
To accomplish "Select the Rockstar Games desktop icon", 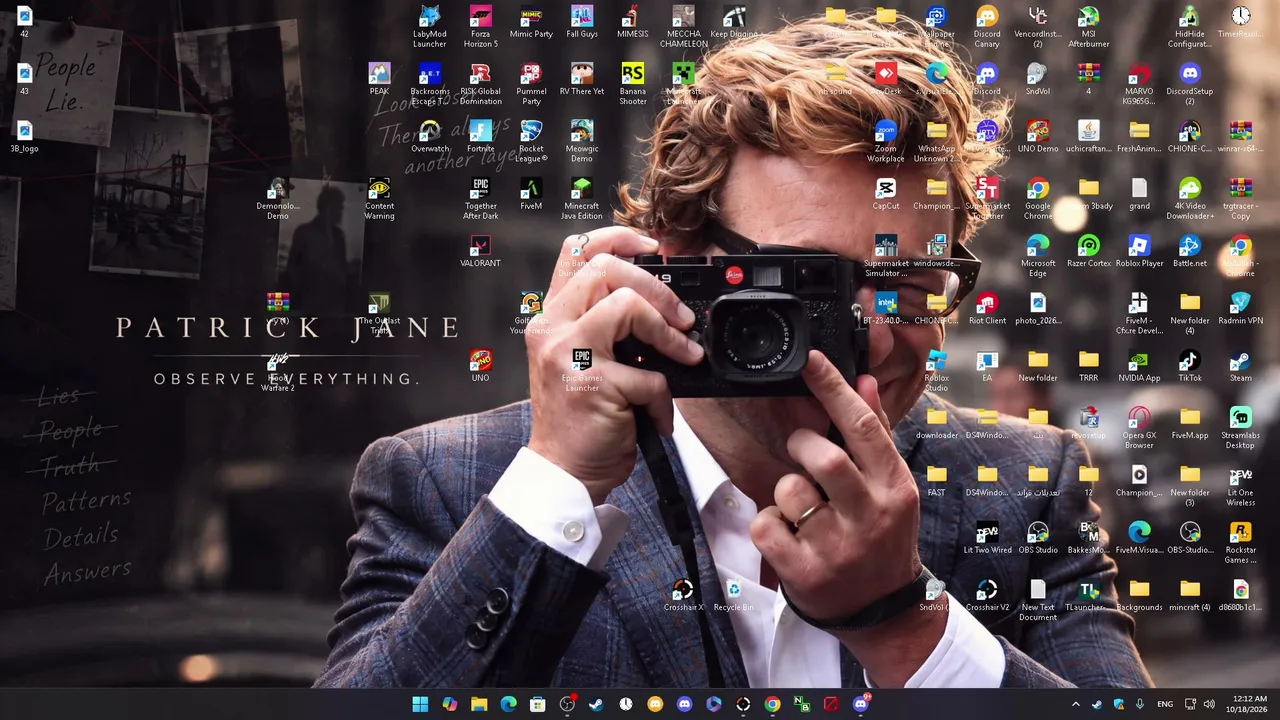I will tap(1241, 543).
